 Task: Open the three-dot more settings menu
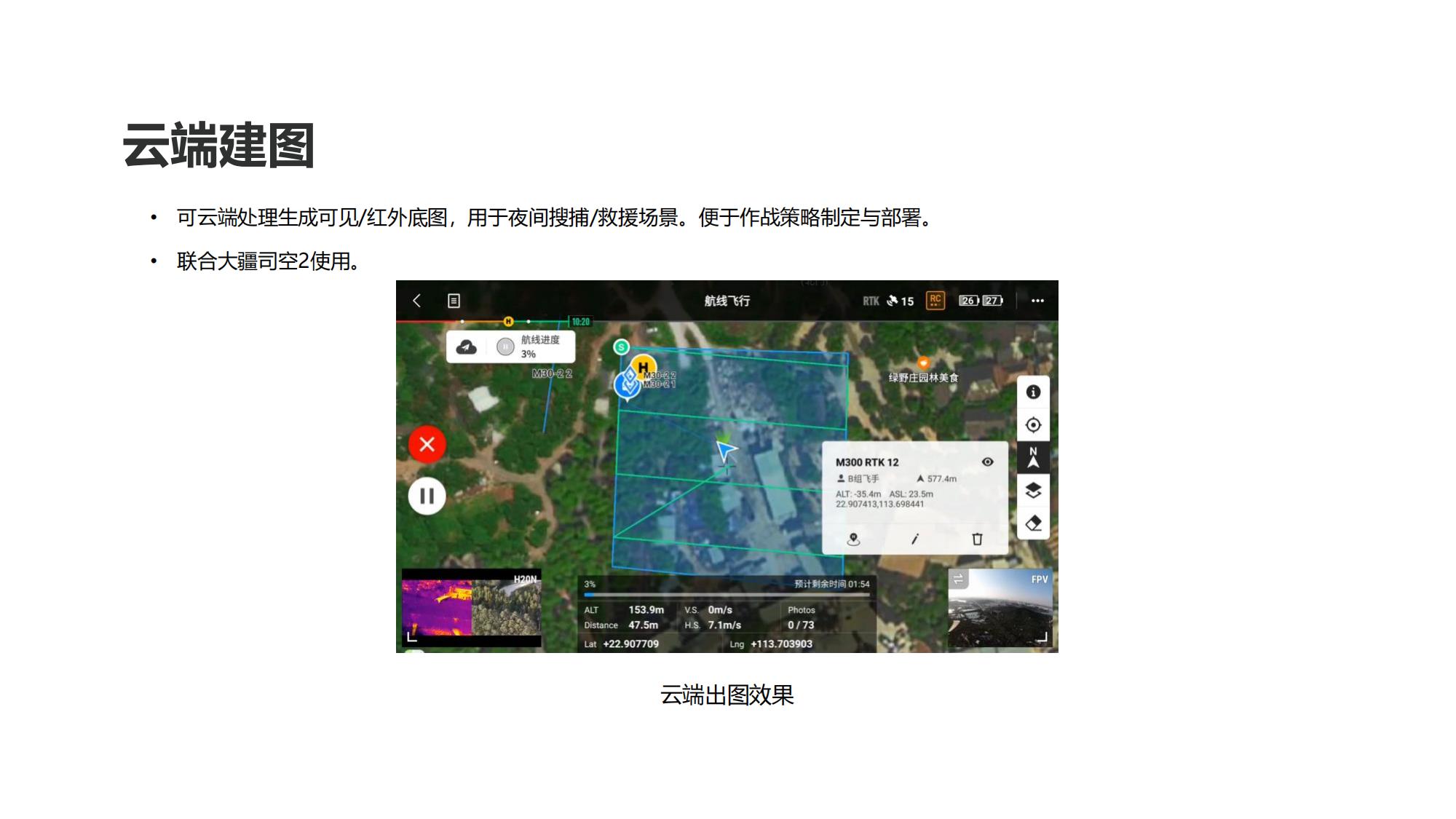tap(1037, 301)
